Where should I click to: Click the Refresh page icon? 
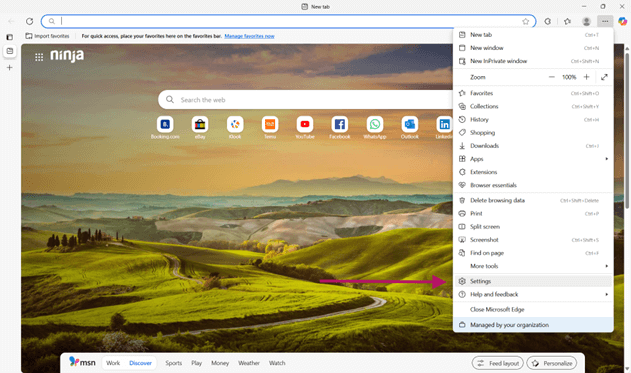pyautogui.click(x=29, y=21)
